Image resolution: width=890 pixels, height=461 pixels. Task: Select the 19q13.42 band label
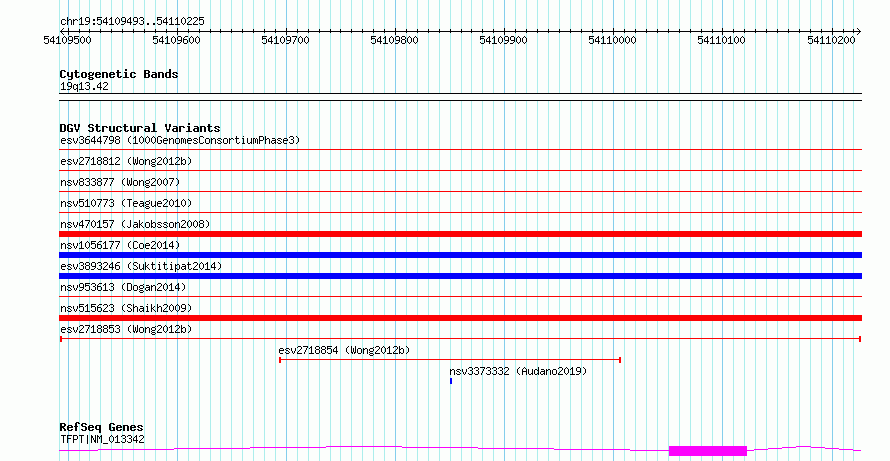click(84, 86)
